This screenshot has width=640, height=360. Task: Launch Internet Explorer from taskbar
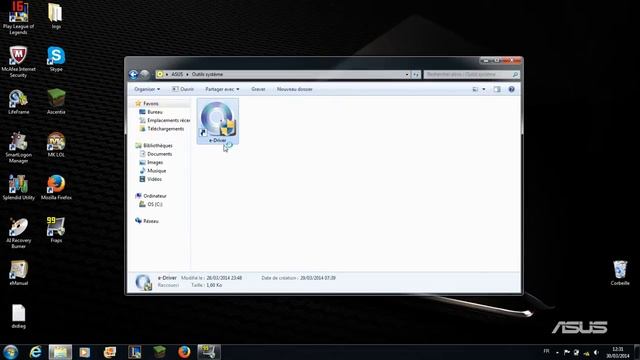pos(36,352)
